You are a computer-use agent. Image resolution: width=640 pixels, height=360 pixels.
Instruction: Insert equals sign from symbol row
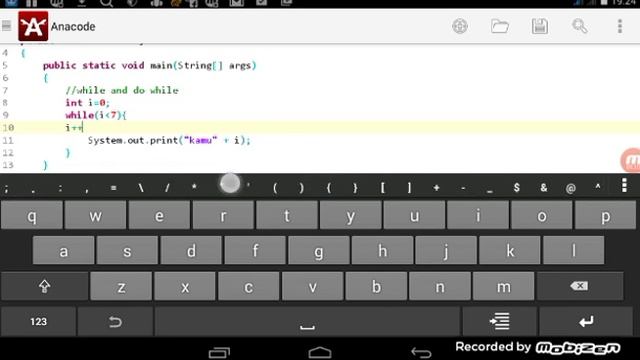(113, 188)
